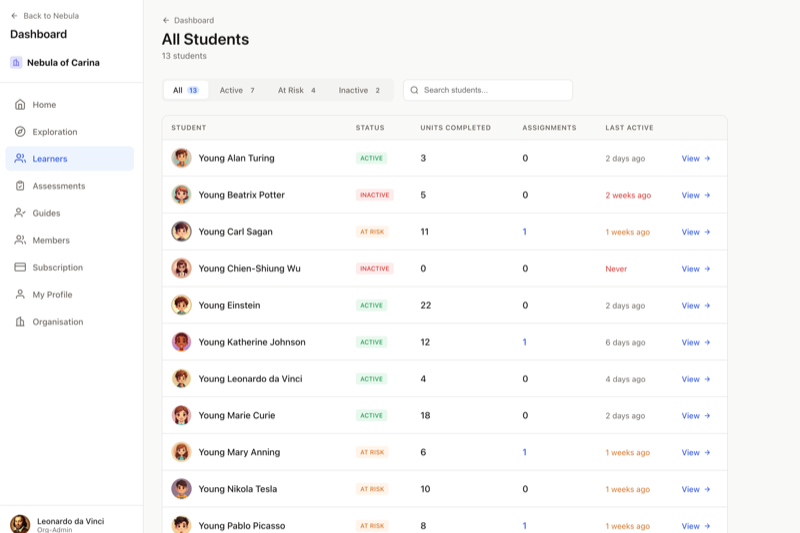View Young Alan Turing's details
The width and height of the screenshot is (800, 533).
tap(696, 159)
